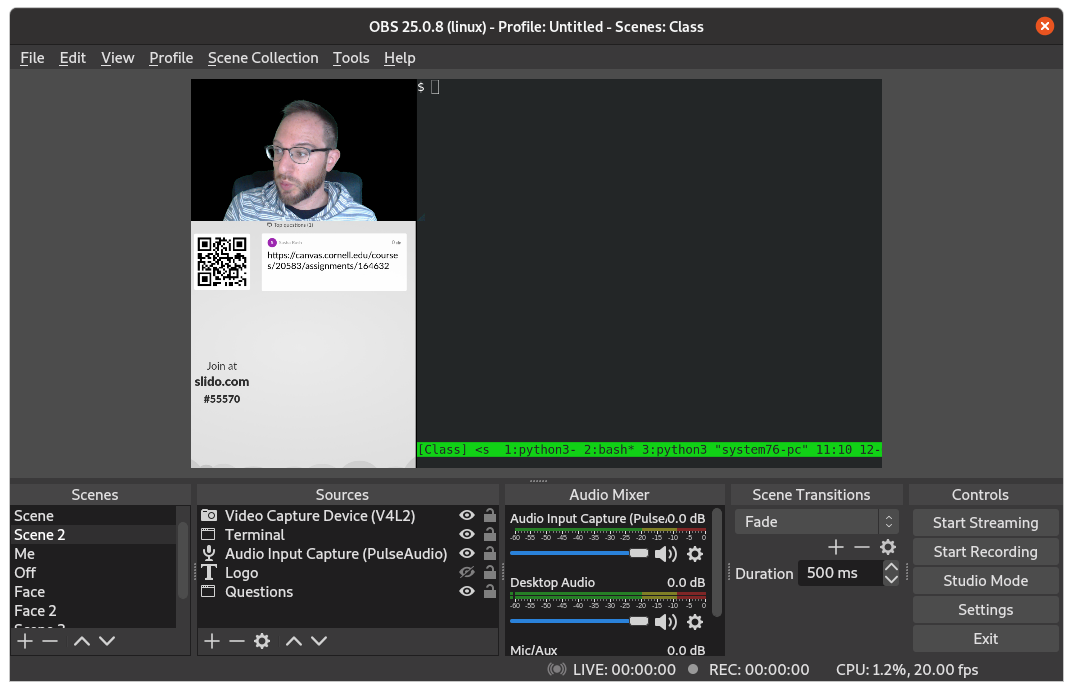1073x691 pixels.
Task: Select the Off scene
Action: 94,573
